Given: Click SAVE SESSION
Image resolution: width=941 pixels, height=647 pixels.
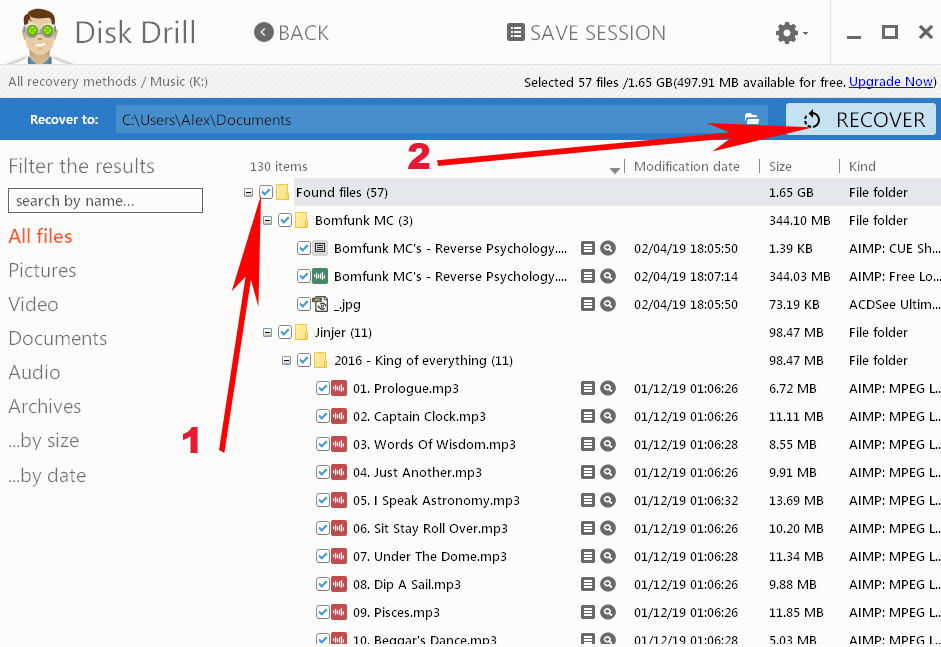Looking at the screenshot, I should tap(586, 32).
